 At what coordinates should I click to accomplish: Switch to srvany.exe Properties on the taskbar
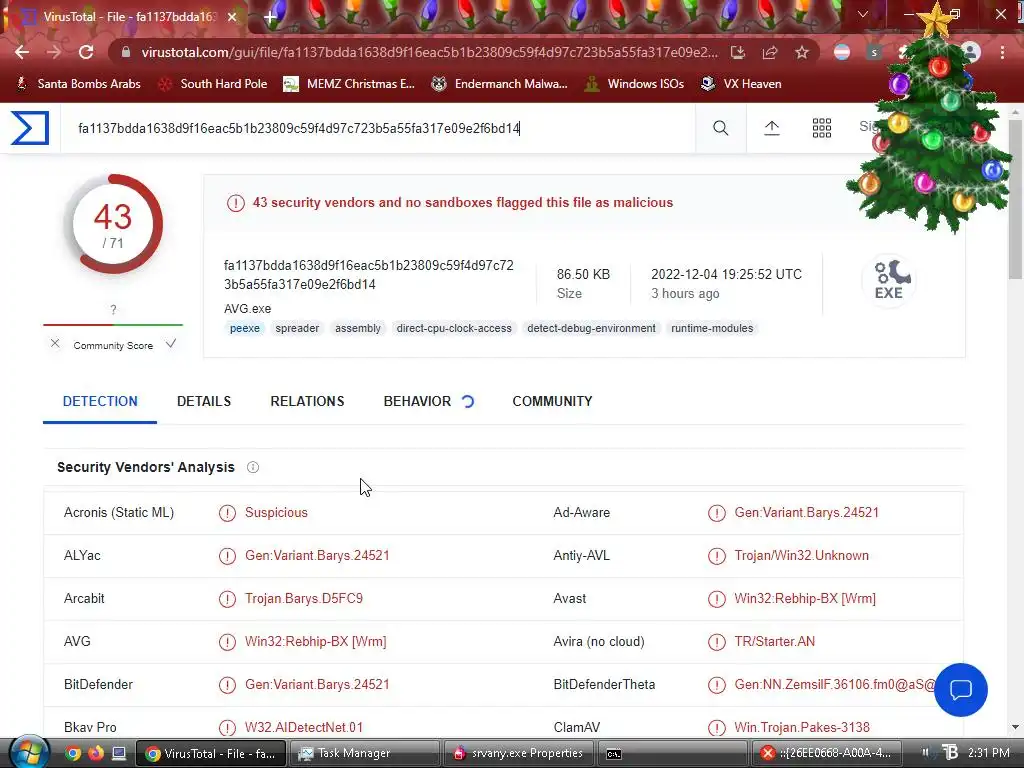[519, 753]
